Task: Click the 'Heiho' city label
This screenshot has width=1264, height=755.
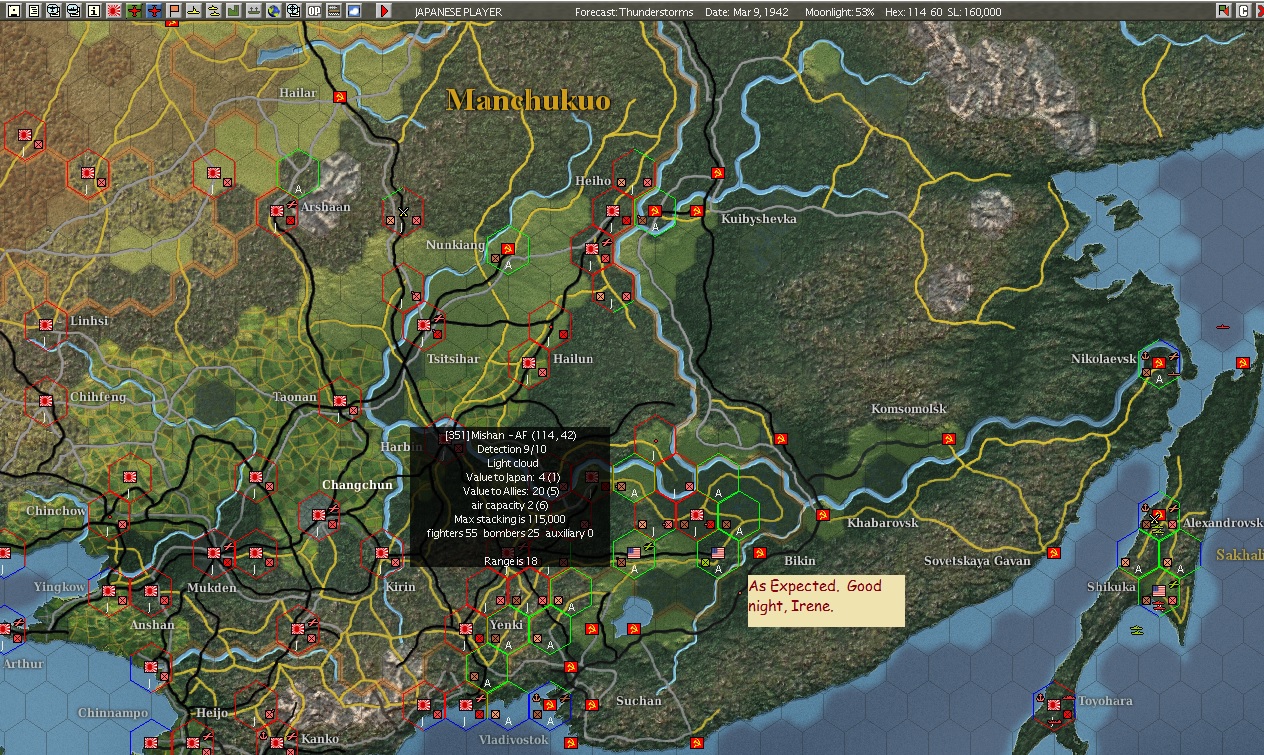Action: point(593,181)
